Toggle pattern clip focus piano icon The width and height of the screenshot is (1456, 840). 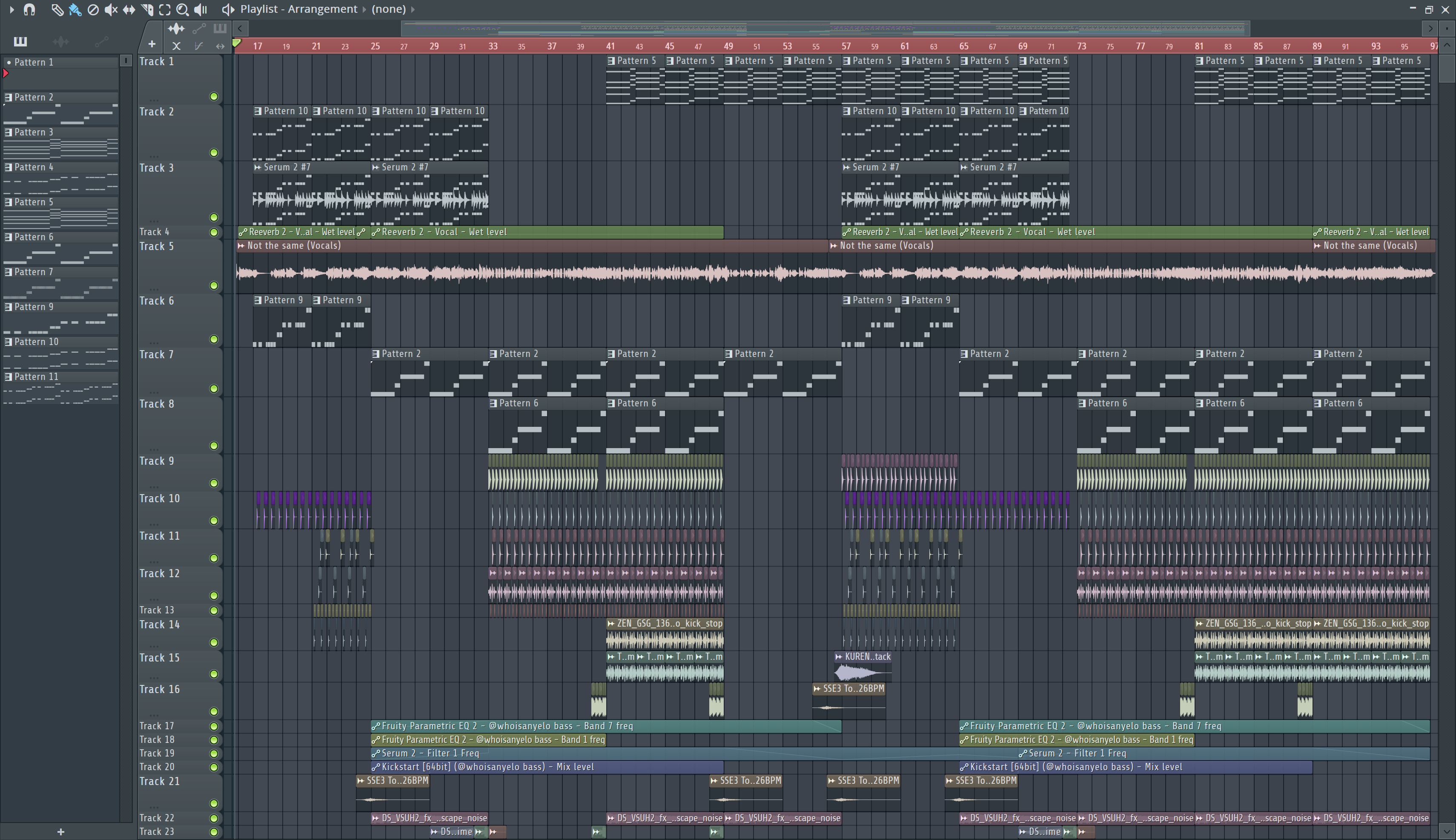tap(220, 28)
